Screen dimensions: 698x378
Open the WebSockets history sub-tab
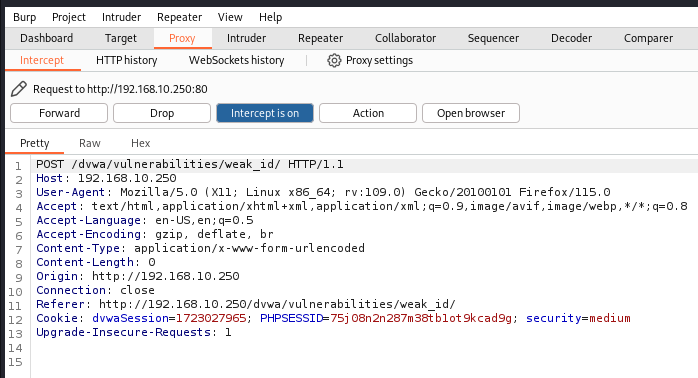click(x=236, y=60)
